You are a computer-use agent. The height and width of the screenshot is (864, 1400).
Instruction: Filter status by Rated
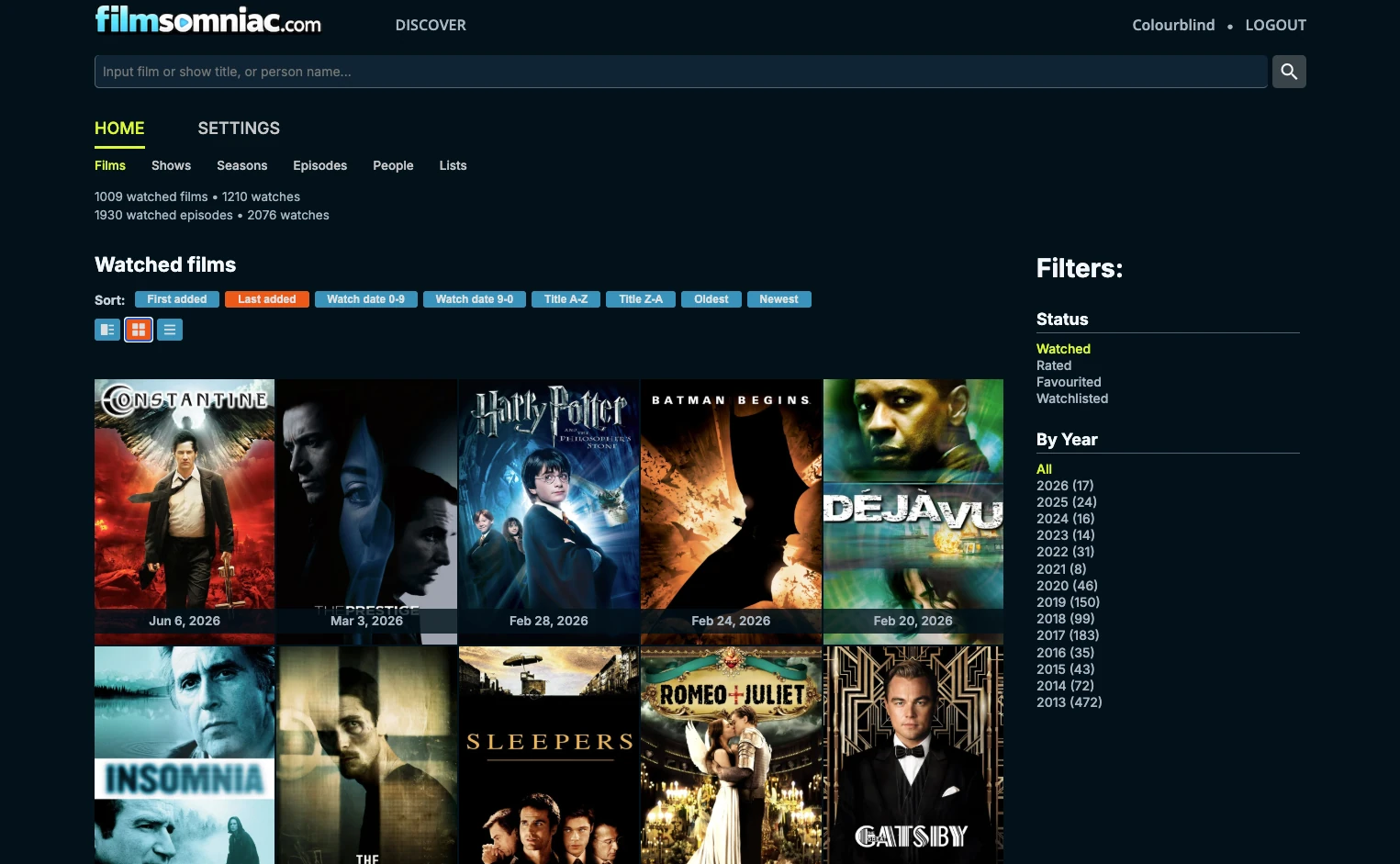pyautogui.click(x=1054, y=365)
